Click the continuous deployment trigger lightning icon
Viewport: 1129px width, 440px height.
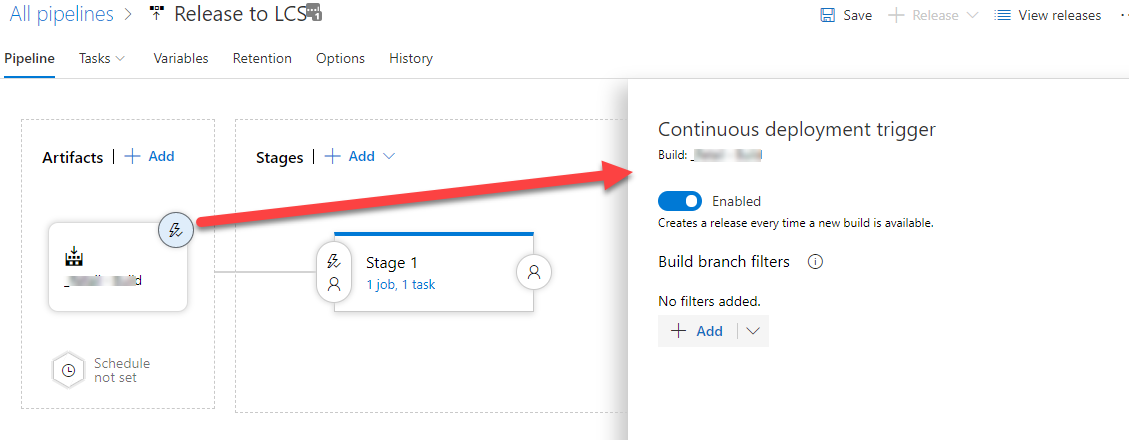[x=176, y=231]
